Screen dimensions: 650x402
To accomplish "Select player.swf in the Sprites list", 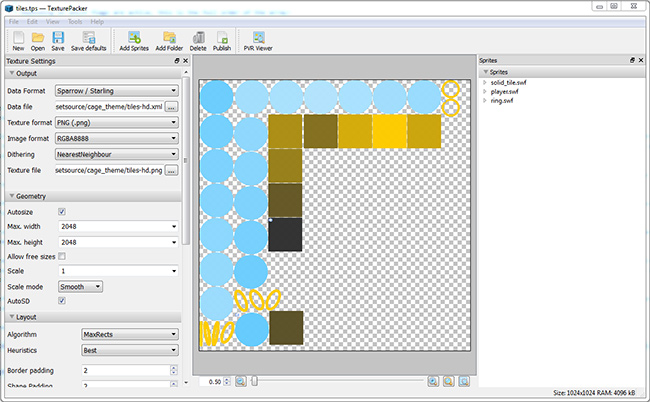I will (x=502, y=91).
